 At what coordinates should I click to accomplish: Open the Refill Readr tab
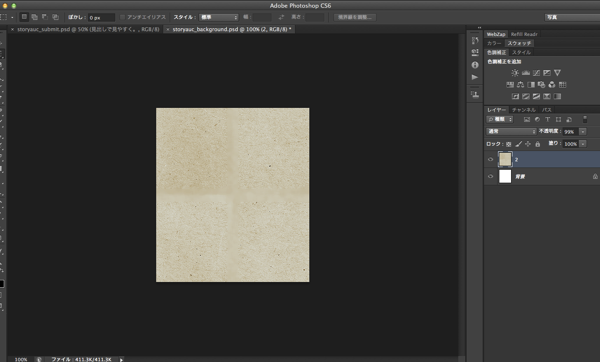click(524, 34)
